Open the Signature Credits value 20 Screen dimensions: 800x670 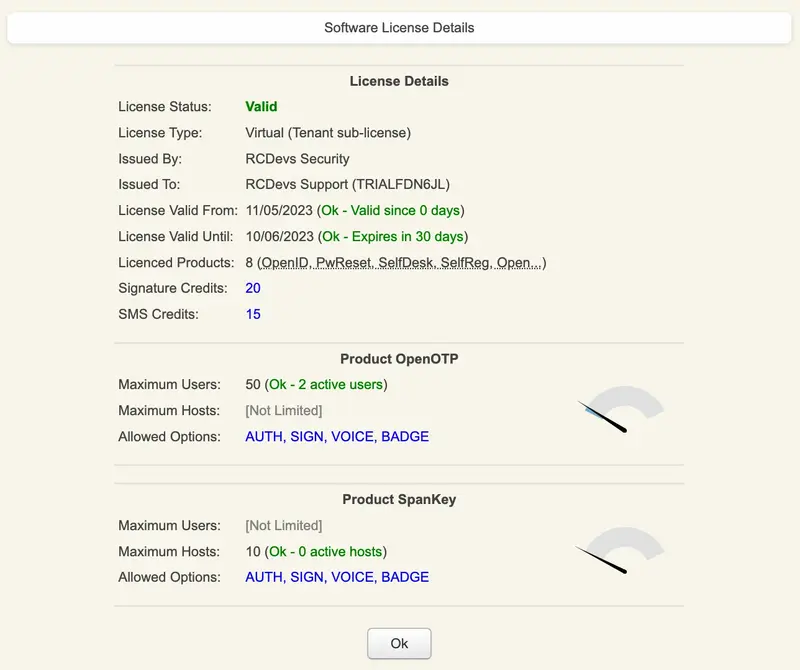pyautogui.click(x=253, y=288)
